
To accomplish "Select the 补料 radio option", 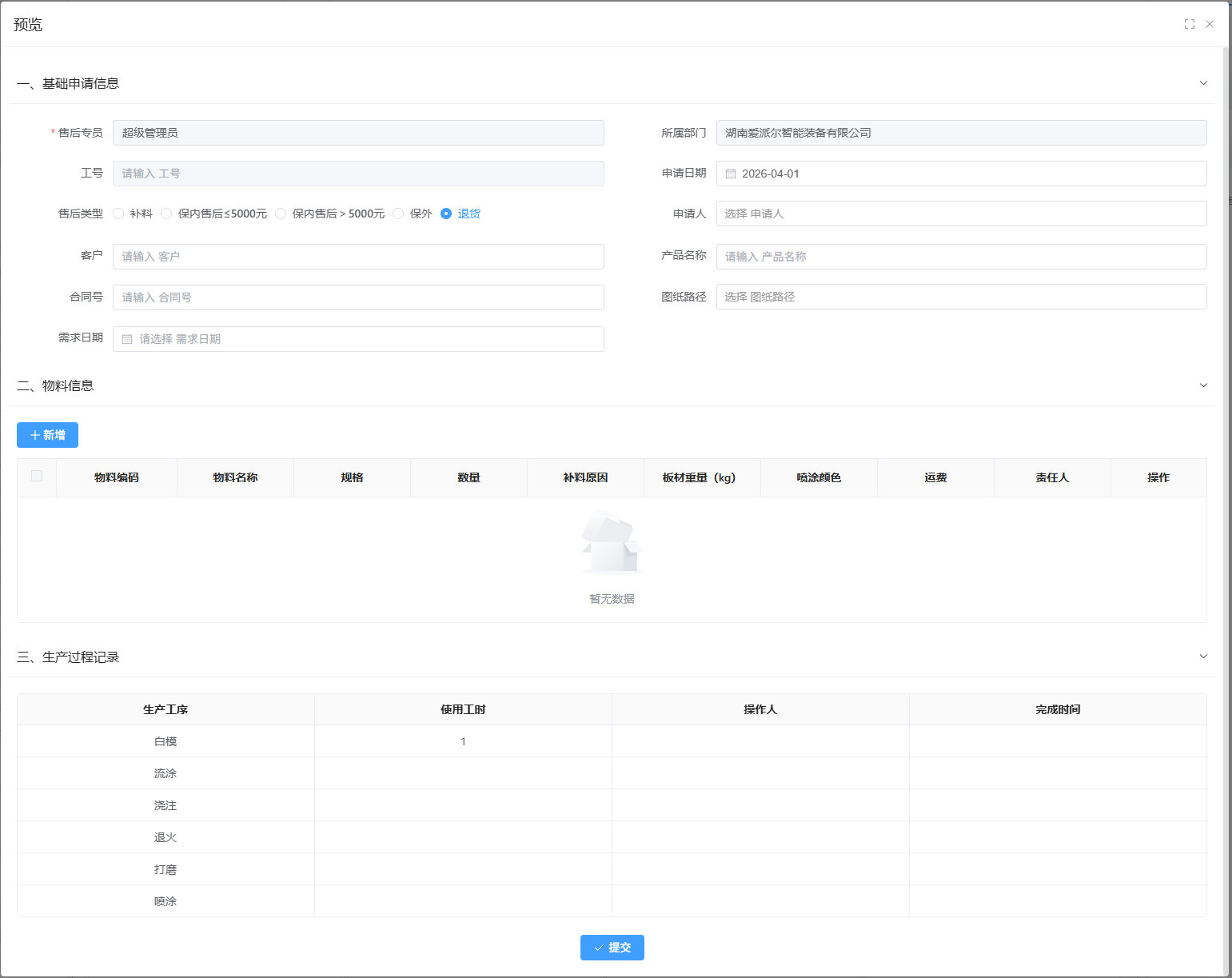I will coord(119,214).
